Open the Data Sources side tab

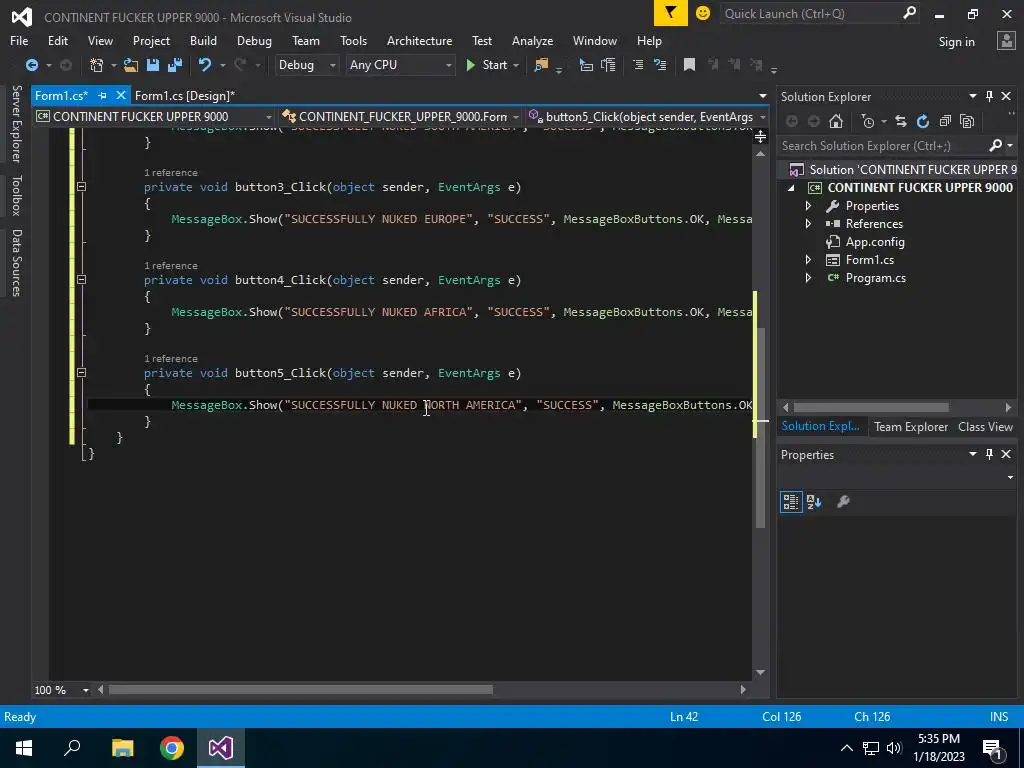pyautogui.click(x=16, y=263)
